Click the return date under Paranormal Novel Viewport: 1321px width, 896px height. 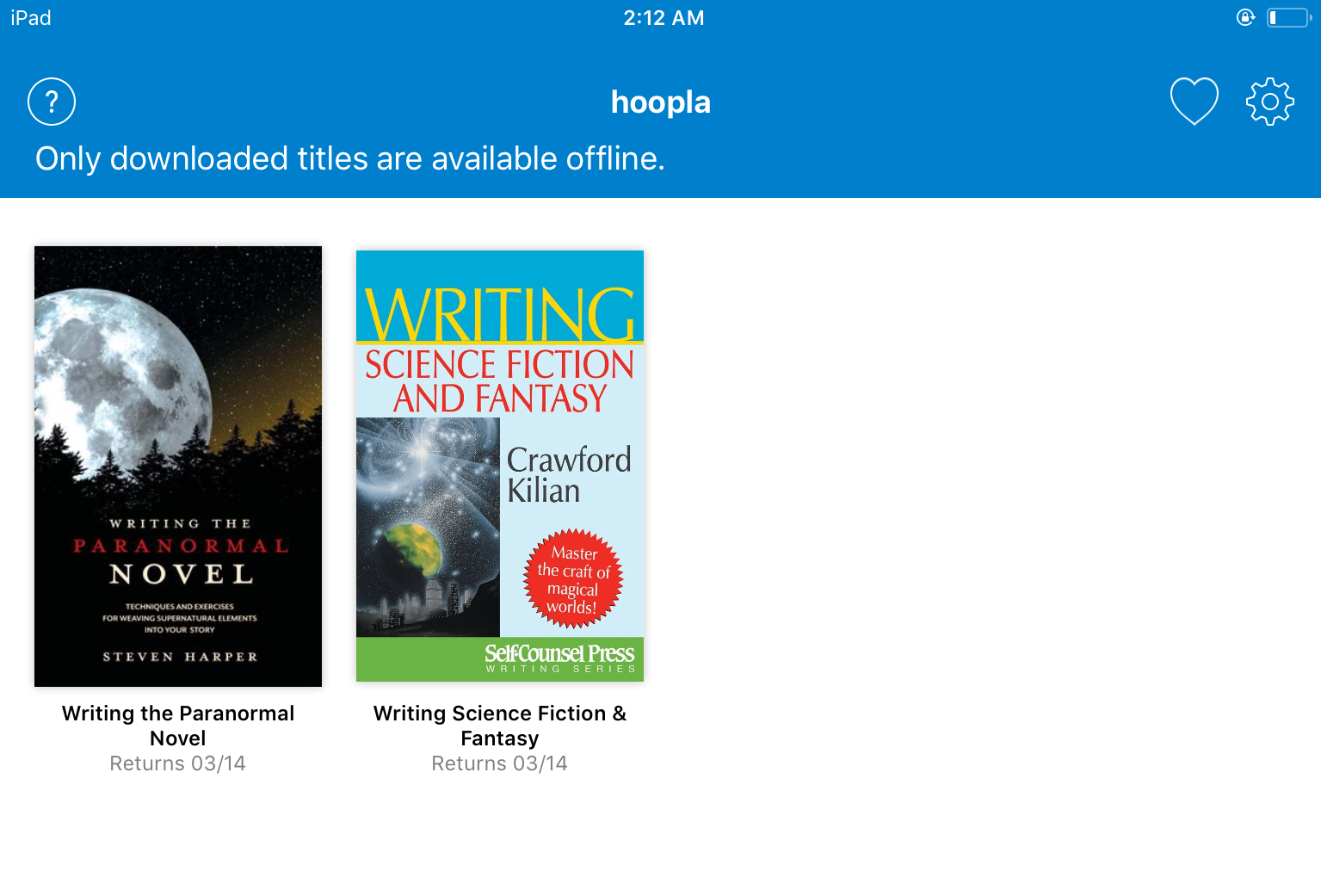(178, 763)
